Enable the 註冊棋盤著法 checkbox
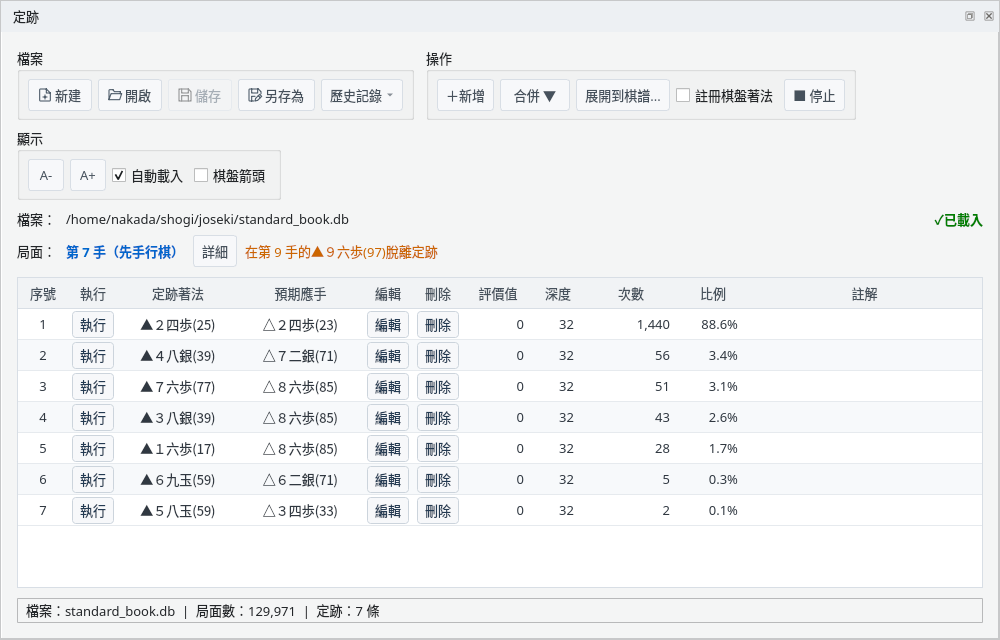Viewport: 1000px width, 640px height. tap(683, 96)
